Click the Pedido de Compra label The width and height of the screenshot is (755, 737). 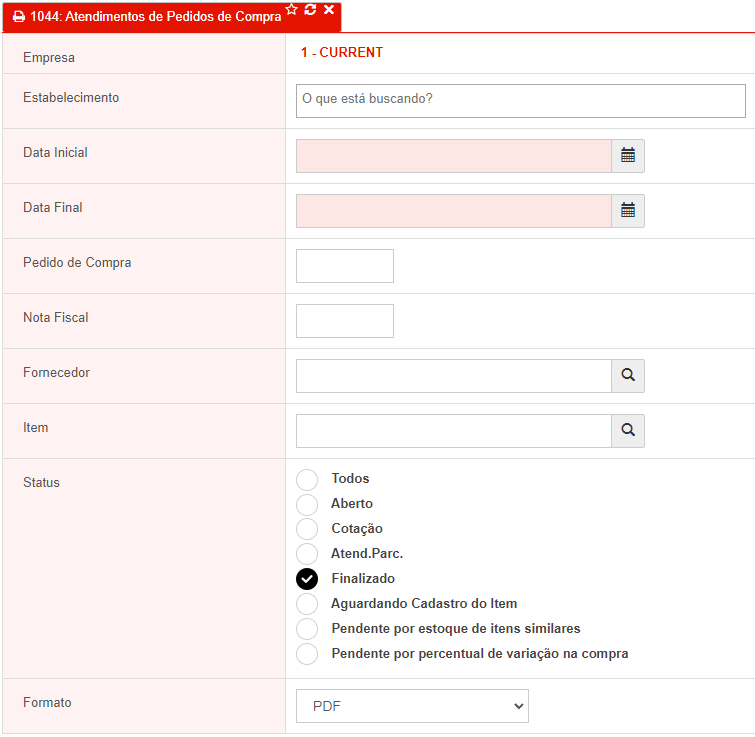[x=77, y=263]
